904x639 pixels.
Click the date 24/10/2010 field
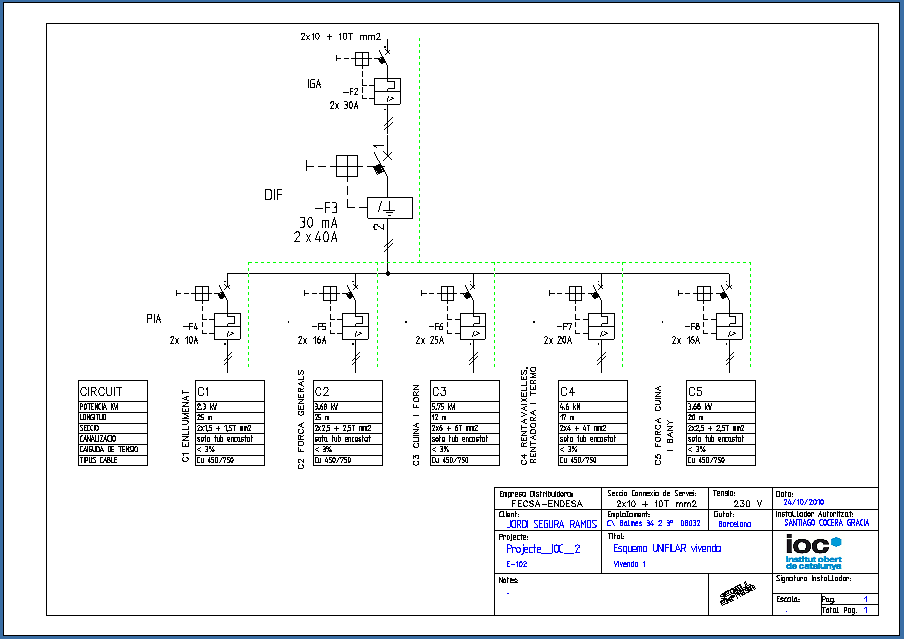coord(803,504)
